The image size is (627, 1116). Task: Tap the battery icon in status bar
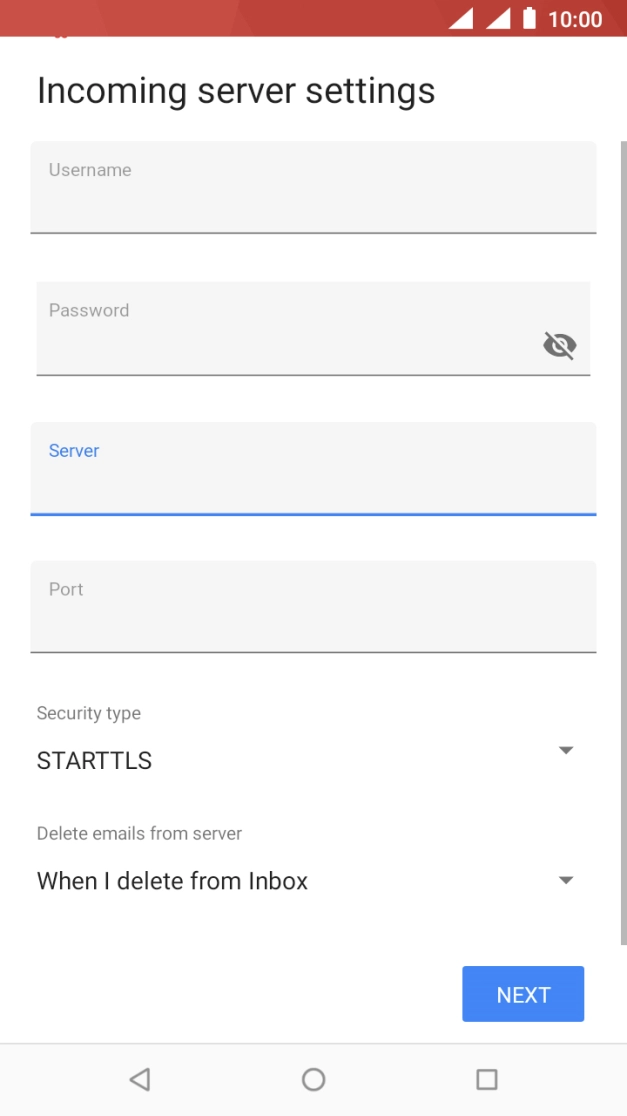tap(529, 18)
